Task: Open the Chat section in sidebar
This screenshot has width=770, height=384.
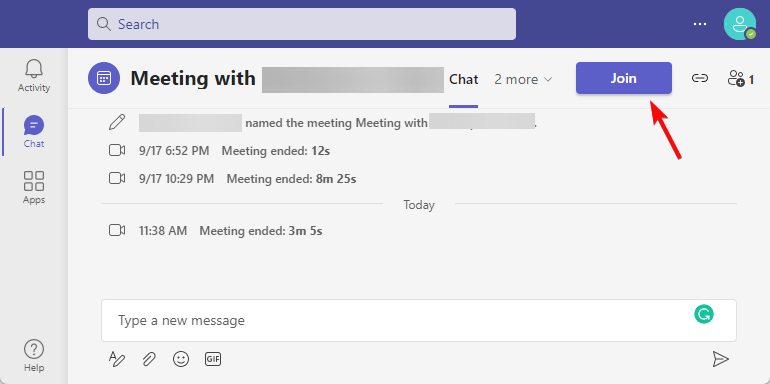Action: 34,132
